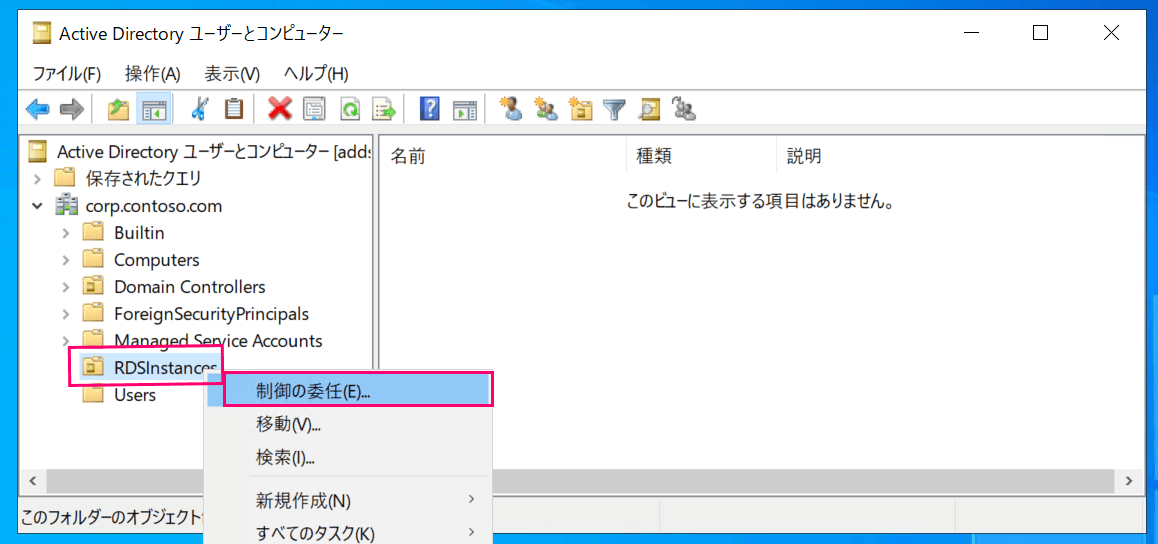This screenshot has width=1158, height=544.
Task: Click the 保存されたクエリ folder icon
Action: click(x=66, y=179)
